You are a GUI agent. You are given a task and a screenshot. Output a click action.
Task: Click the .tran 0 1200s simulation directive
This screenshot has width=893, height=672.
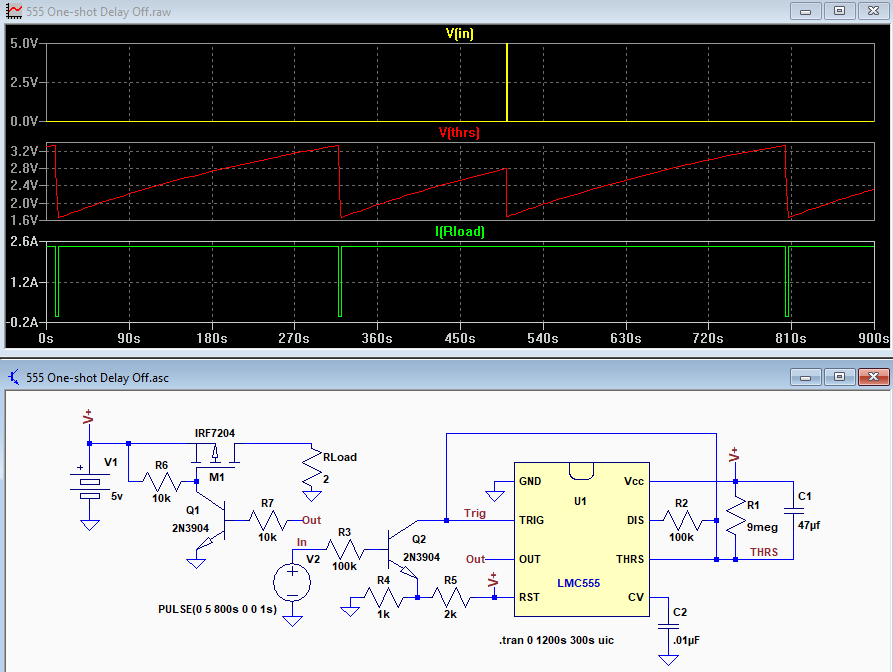556,640
